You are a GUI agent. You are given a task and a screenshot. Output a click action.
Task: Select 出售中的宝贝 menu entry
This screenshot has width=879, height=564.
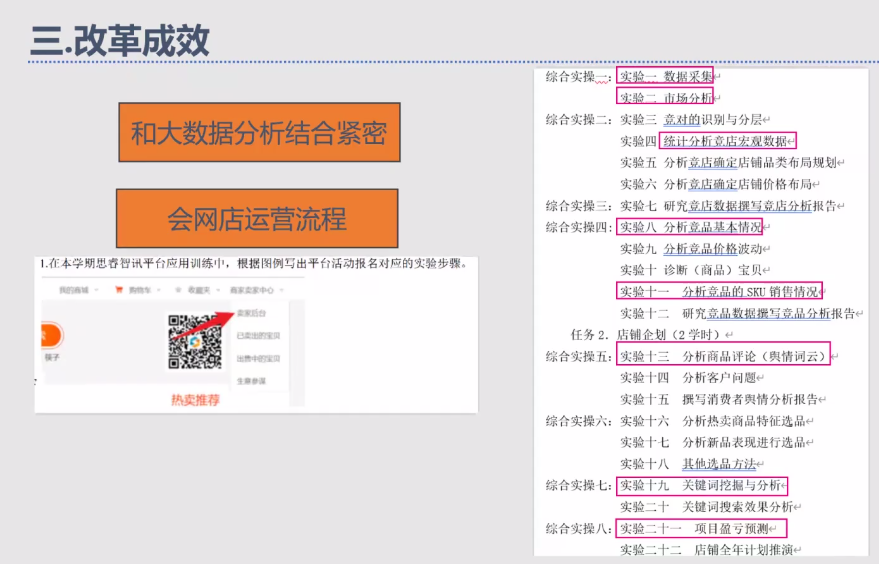(x=258, y=358)
